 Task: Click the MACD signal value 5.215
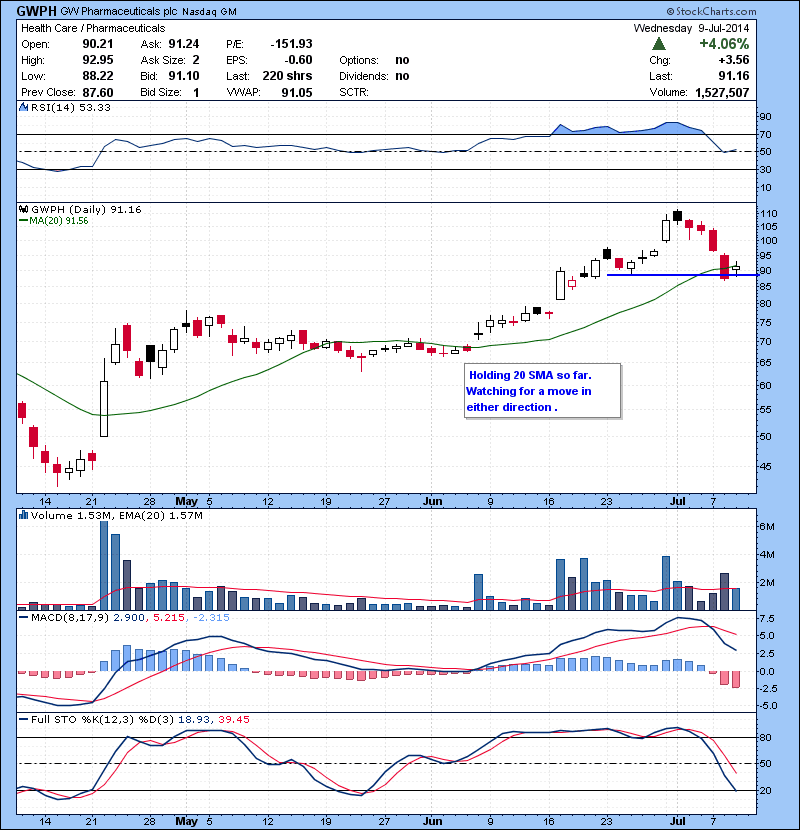coord(169,617)
